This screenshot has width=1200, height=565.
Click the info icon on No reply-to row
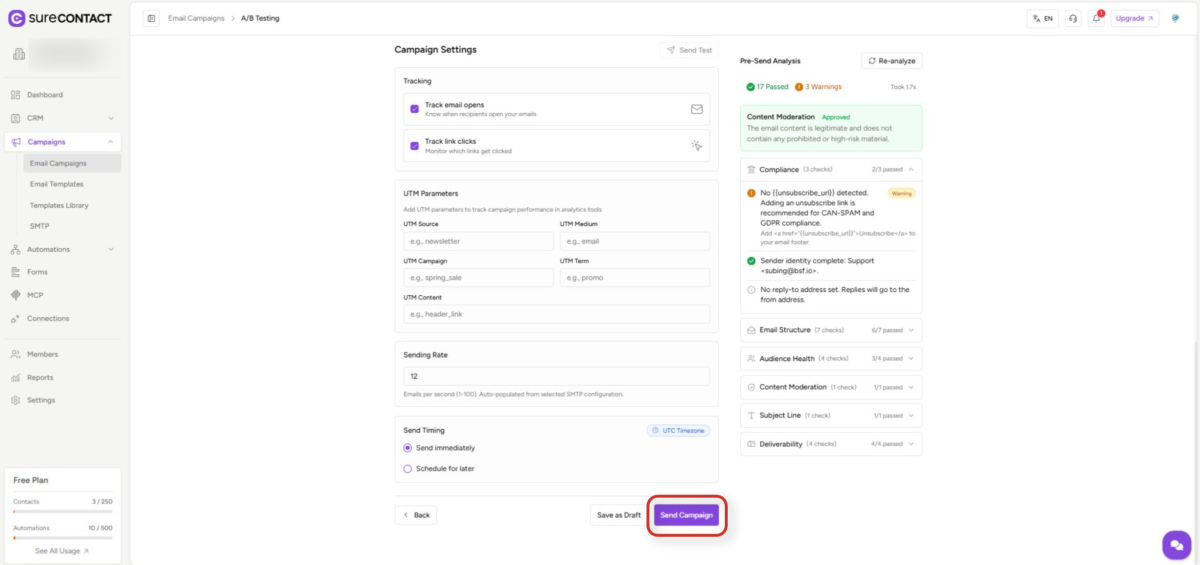click(751, 290)
